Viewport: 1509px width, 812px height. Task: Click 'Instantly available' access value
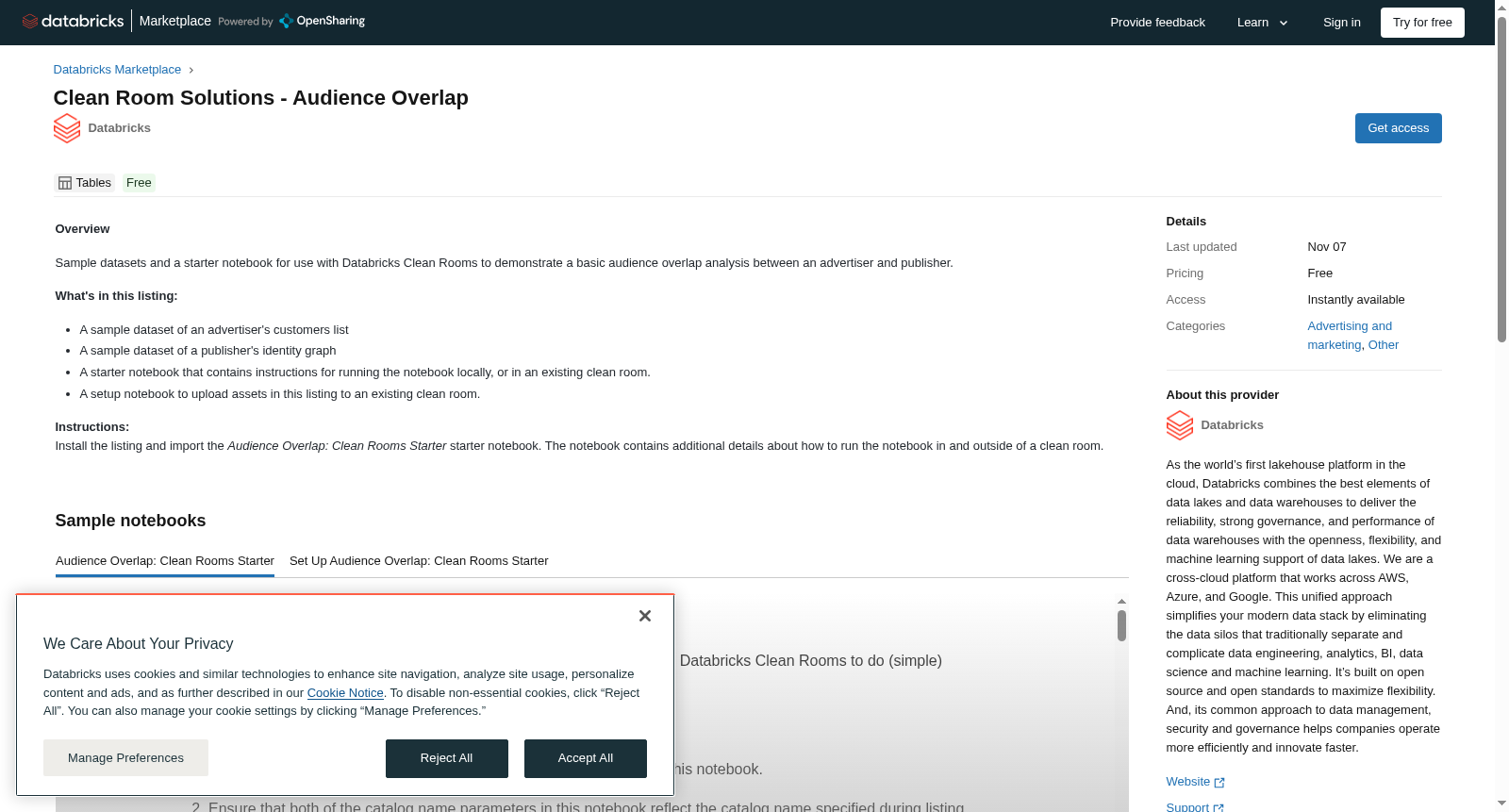coord(1356,300)
